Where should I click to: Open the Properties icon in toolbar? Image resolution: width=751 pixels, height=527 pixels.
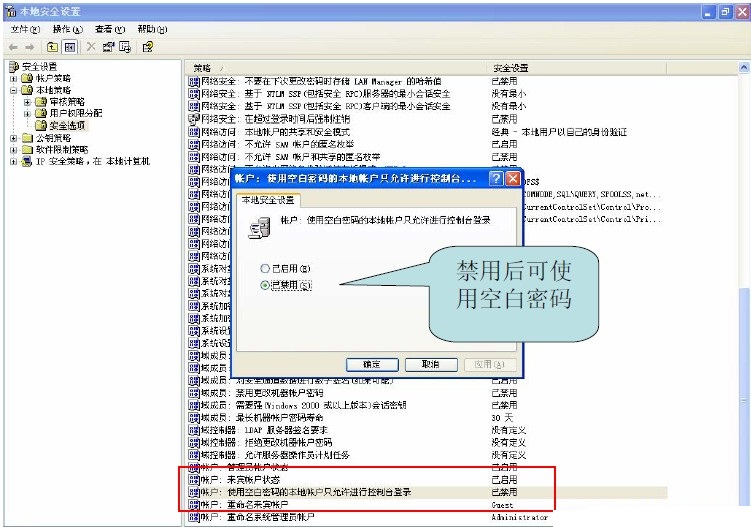click(108, 46)
